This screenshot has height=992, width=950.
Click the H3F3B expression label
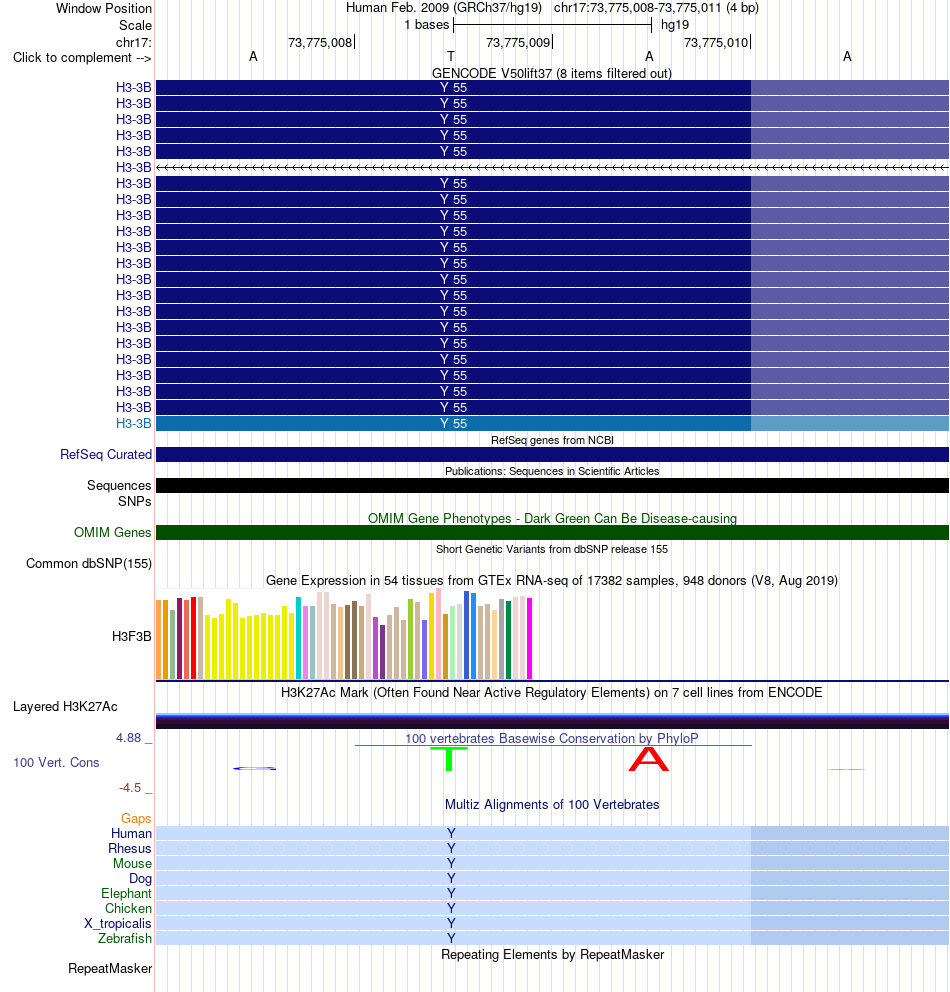pyautogui.click(x=132, y=636)
